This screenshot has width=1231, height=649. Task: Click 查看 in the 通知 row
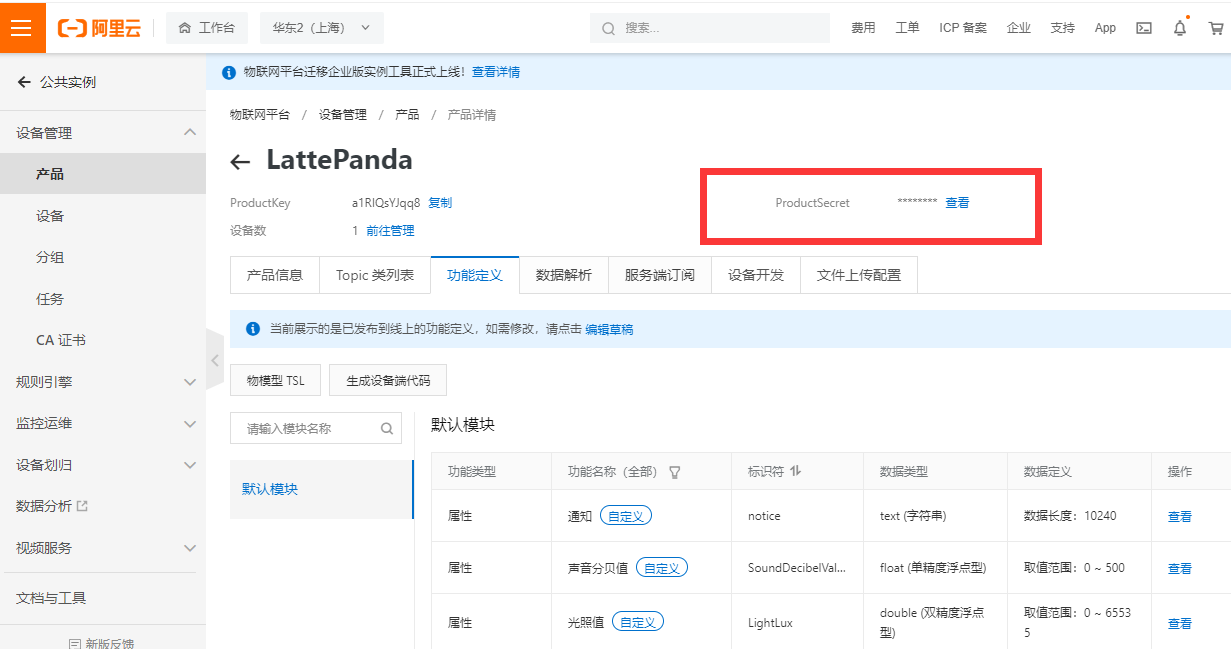[x=1180, y=517]
